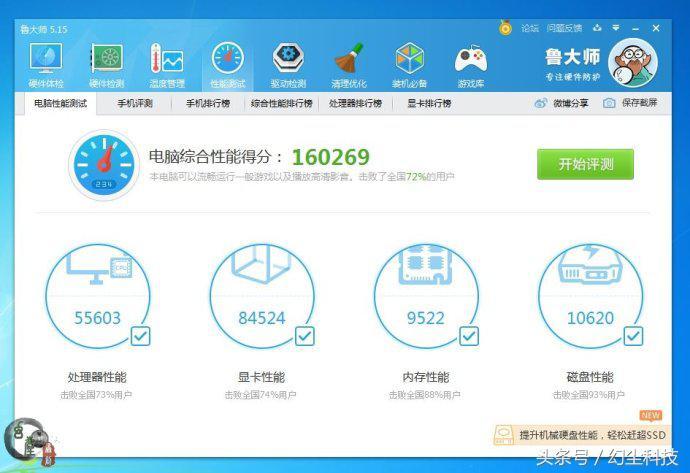
Task: Click the speedometer gauge score icon
Action: (x=104, y=165)
